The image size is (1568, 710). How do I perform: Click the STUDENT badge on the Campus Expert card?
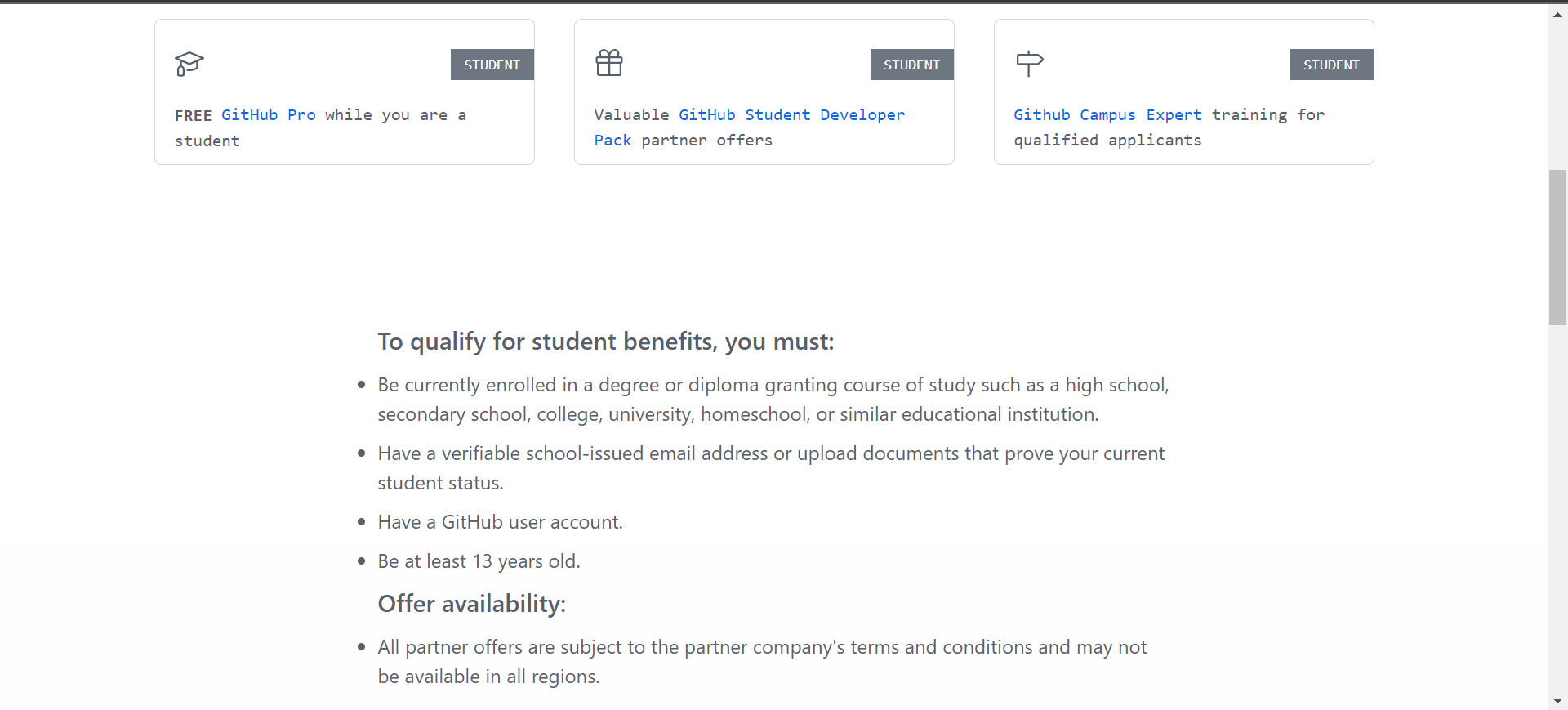tap(1331, 65)
